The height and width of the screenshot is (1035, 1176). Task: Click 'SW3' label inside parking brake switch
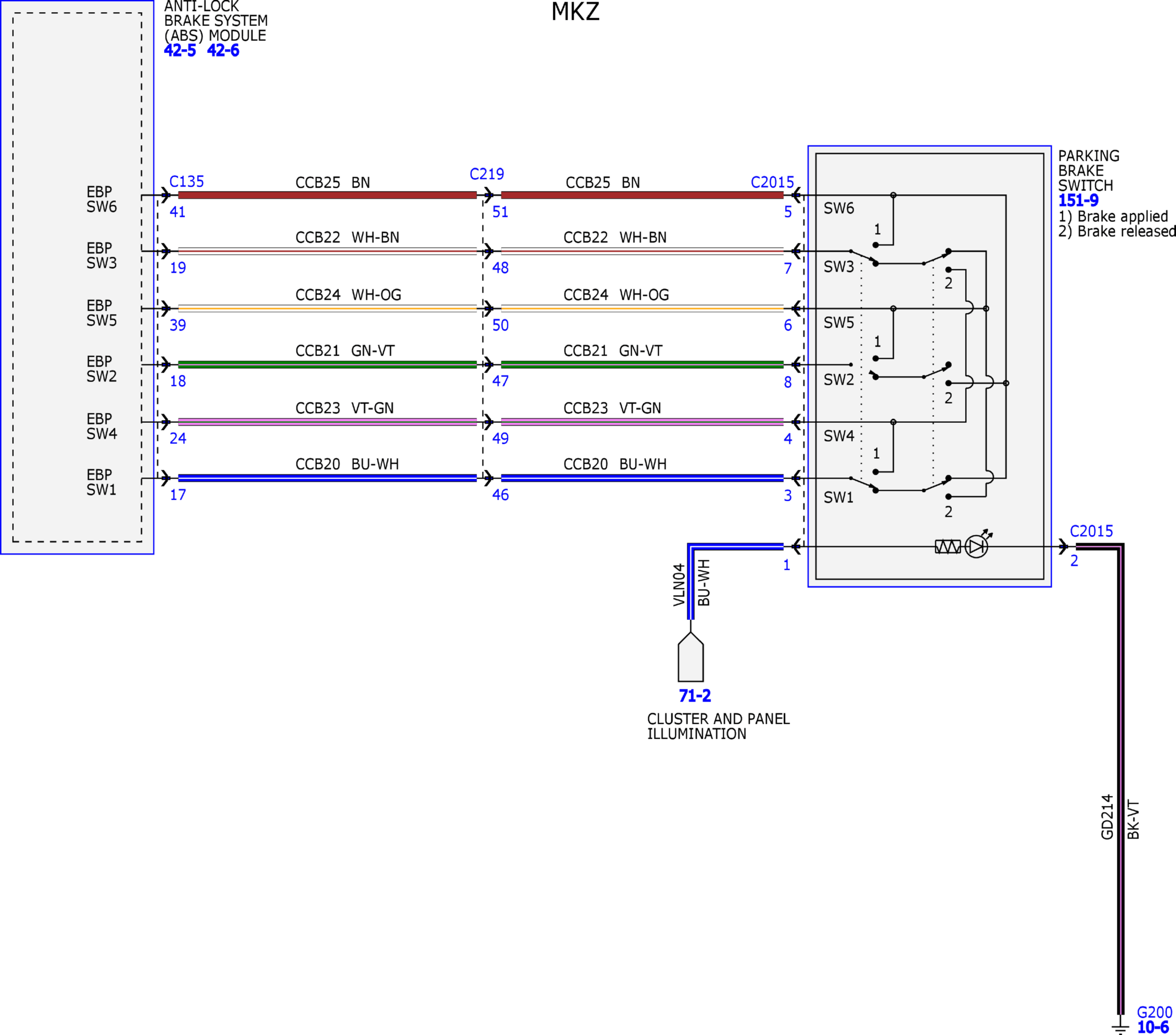(839, 267)
